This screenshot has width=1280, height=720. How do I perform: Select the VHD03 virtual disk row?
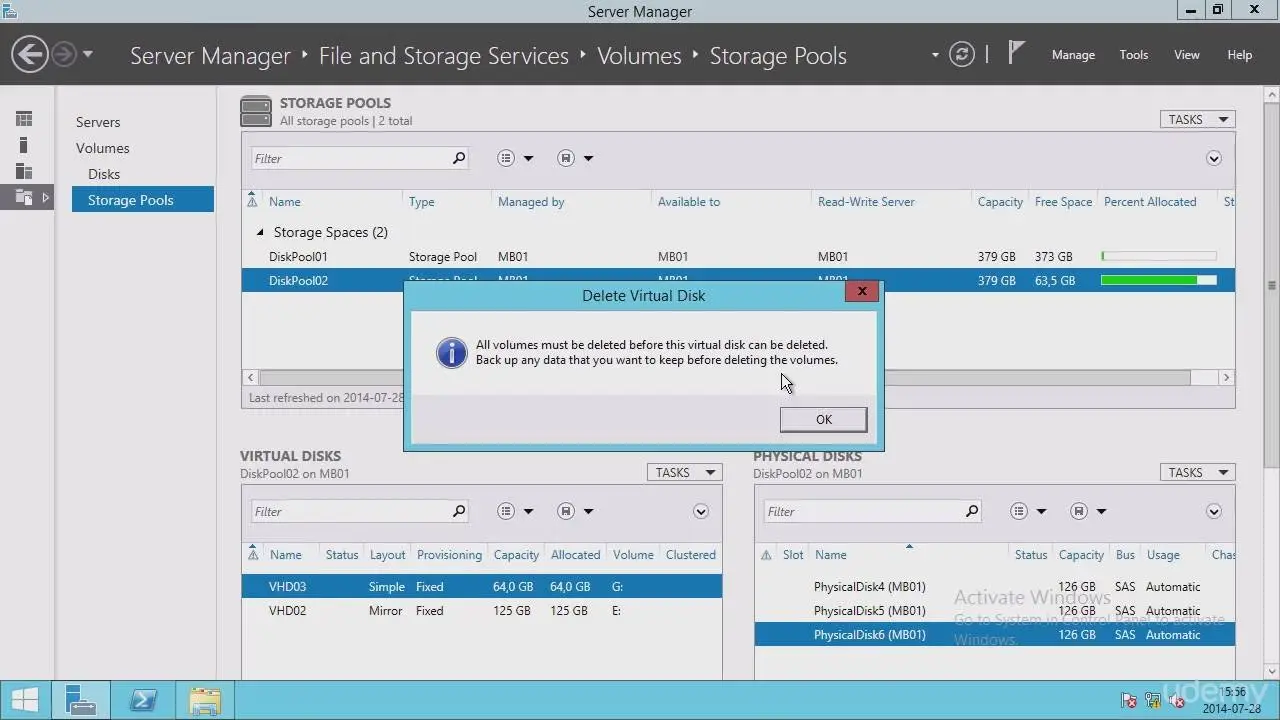point(481,587)
